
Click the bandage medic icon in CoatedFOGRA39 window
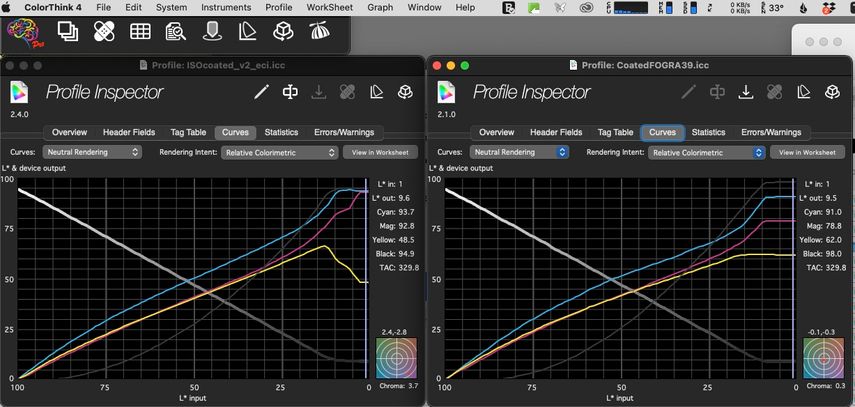click(x=774, y=92)
